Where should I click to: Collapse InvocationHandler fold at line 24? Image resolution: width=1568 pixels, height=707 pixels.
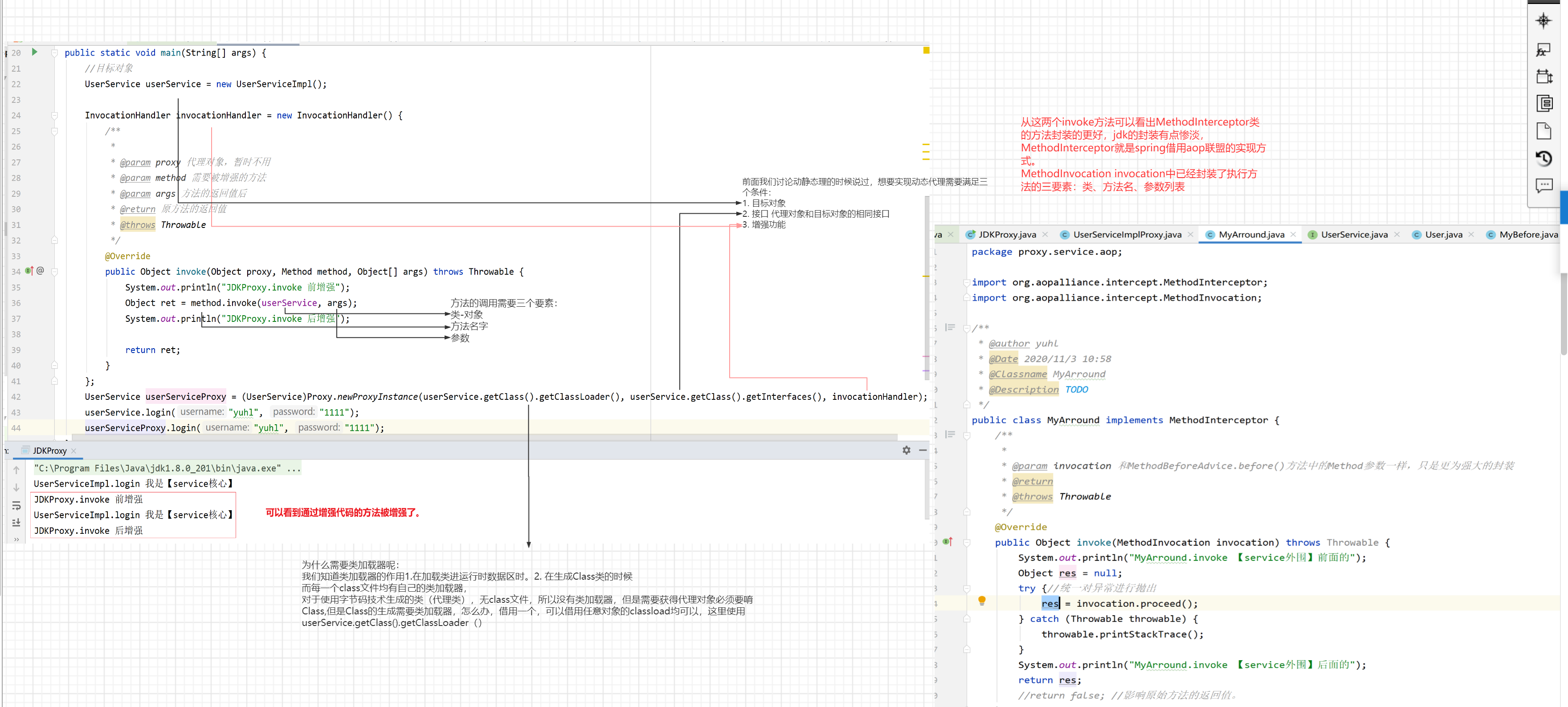pyautogui.click(x=55, y=116)
